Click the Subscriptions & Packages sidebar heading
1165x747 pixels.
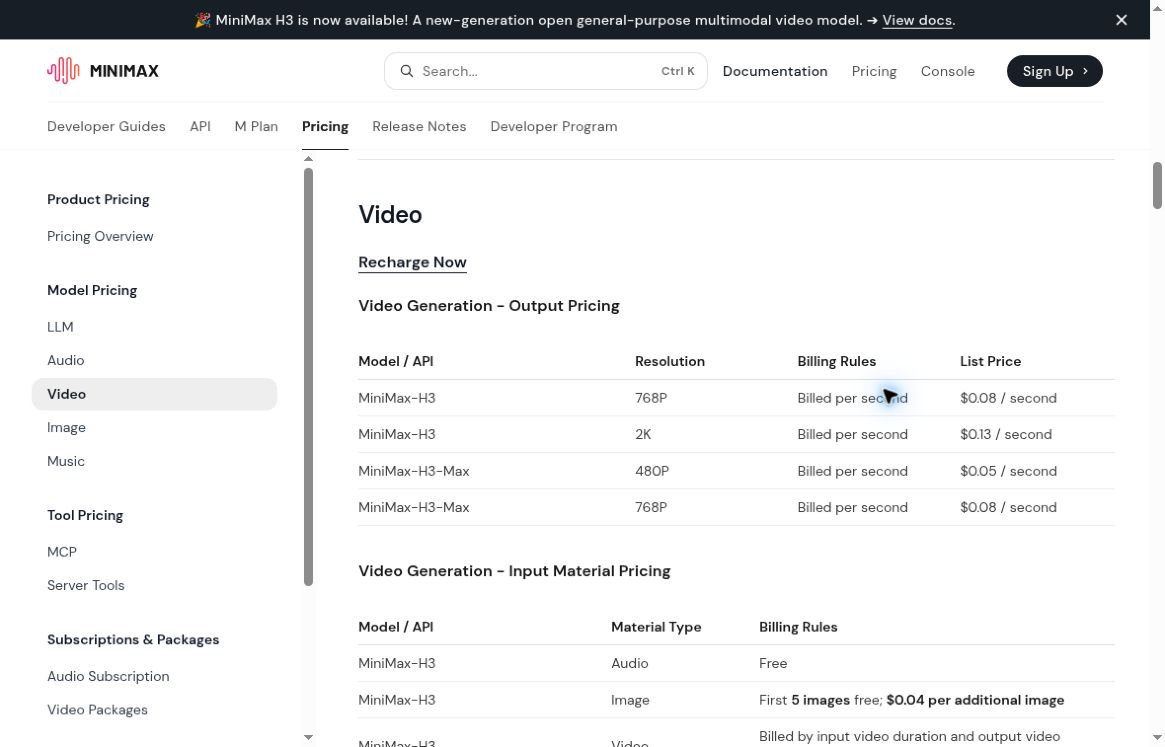(x=133, y=640)
